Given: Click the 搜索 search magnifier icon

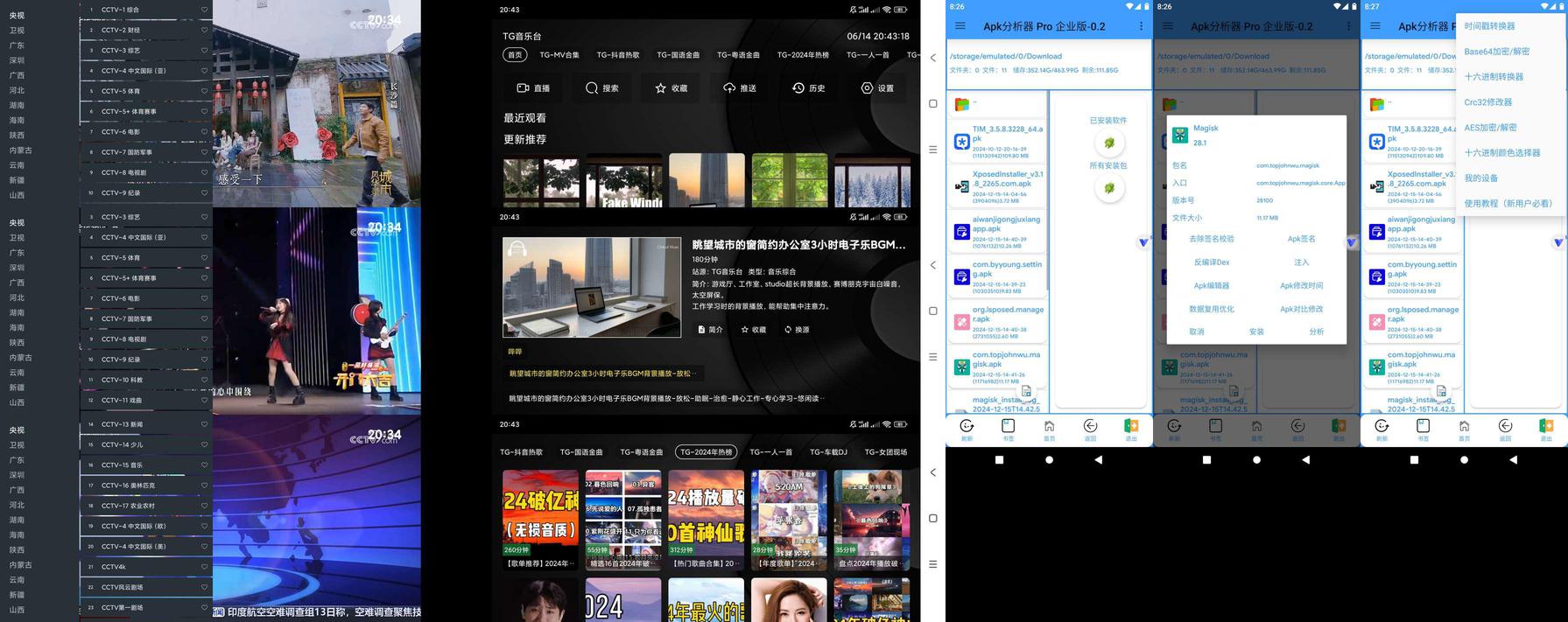Looking at the screenshot, I should (x=592, y=88).
